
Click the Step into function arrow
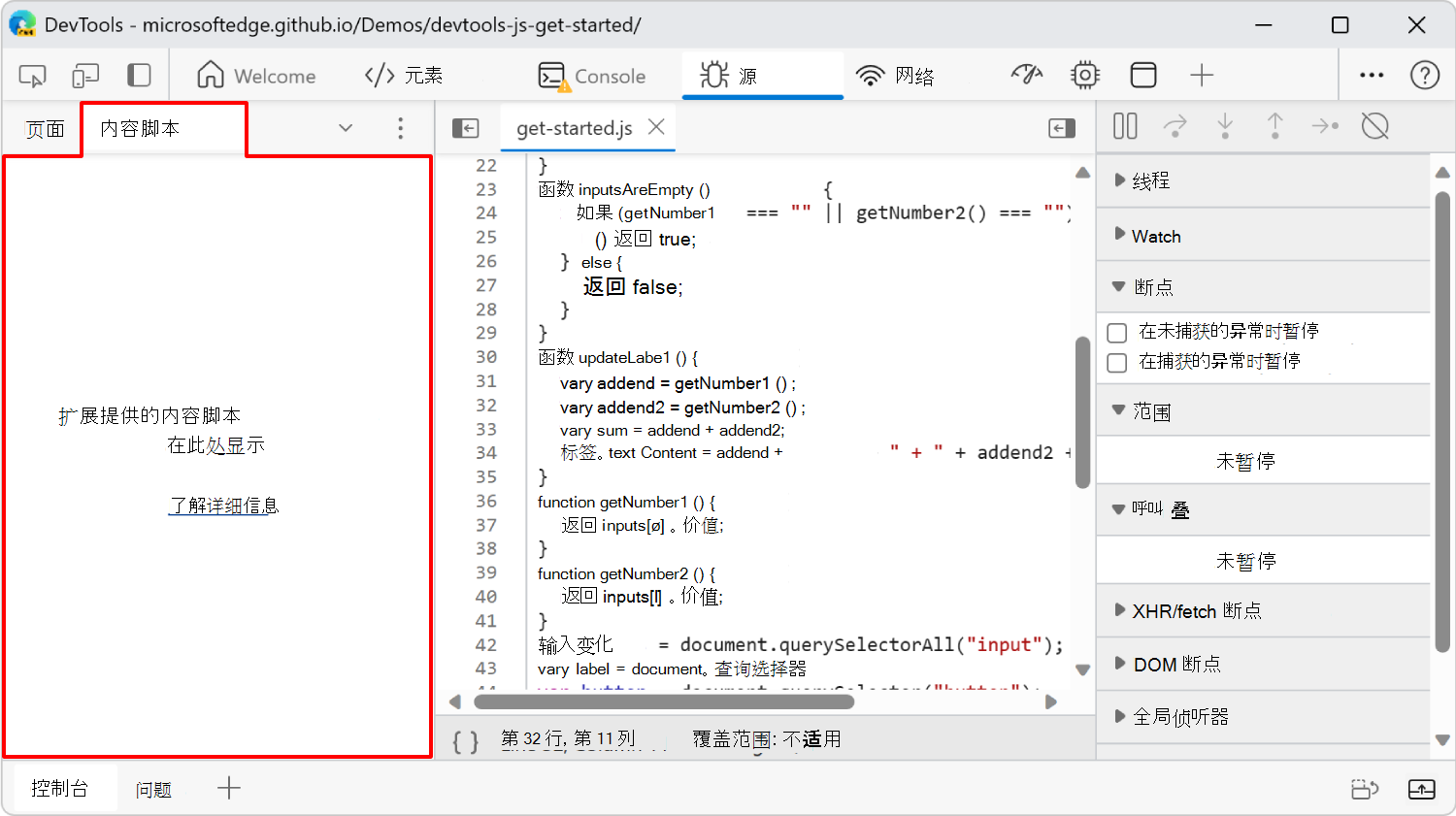click(x=1225, y=126)
